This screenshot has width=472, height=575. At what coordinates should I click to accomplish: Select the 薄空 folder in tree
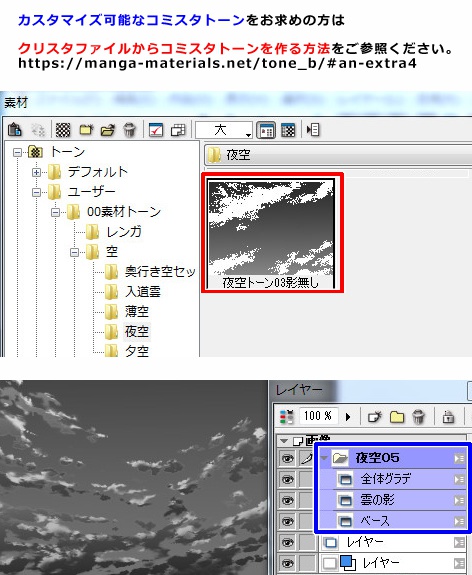coord(136,312)
